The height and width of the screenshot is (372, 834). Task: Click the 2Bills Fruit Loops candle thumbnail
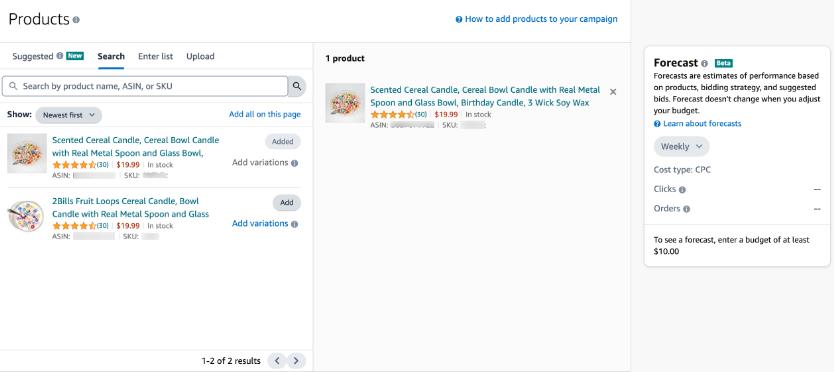(27, 216)
